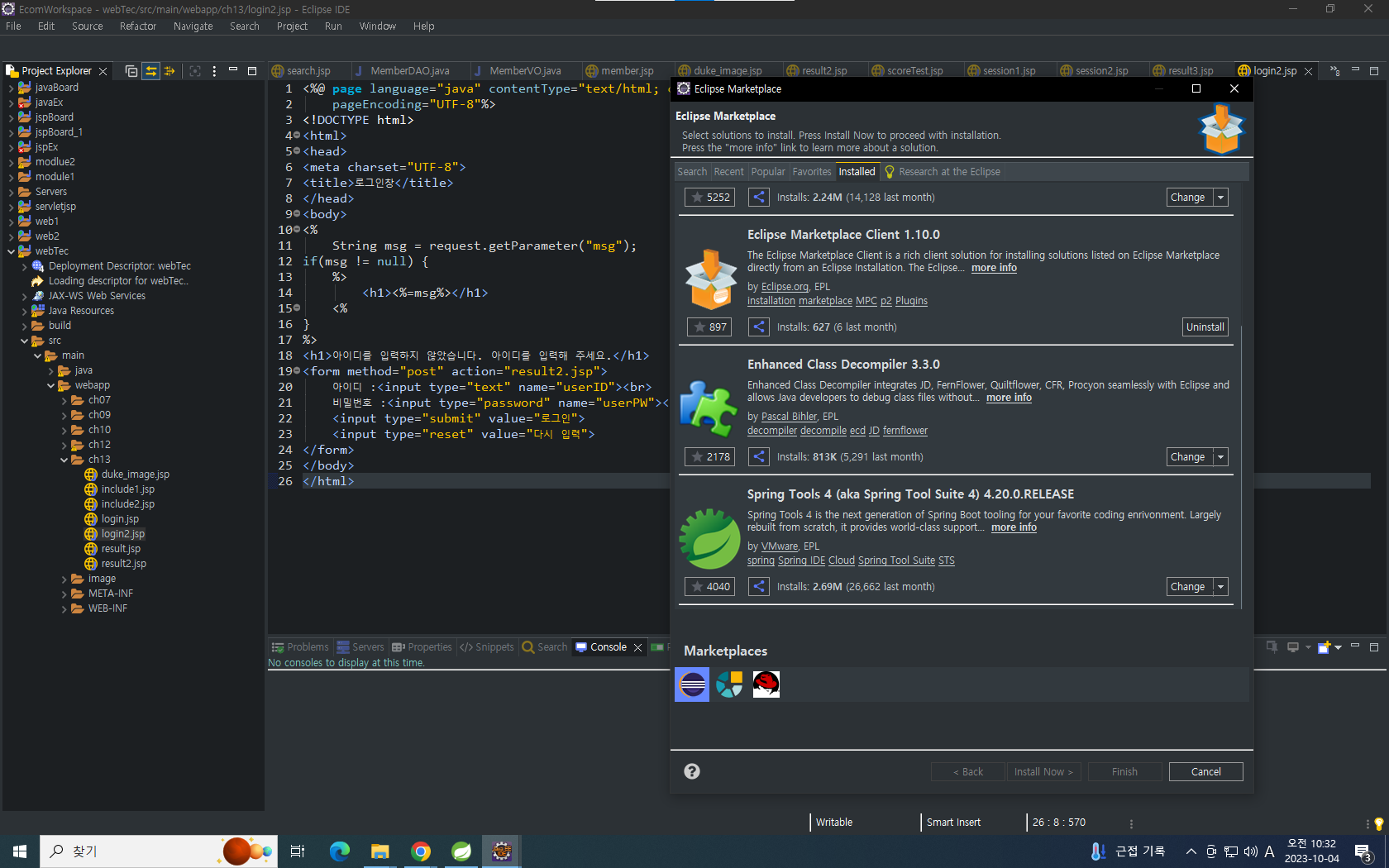This screenshot has width=1389, height=868.
Task: Open Windows Start menu
Action: pos(20,851)
